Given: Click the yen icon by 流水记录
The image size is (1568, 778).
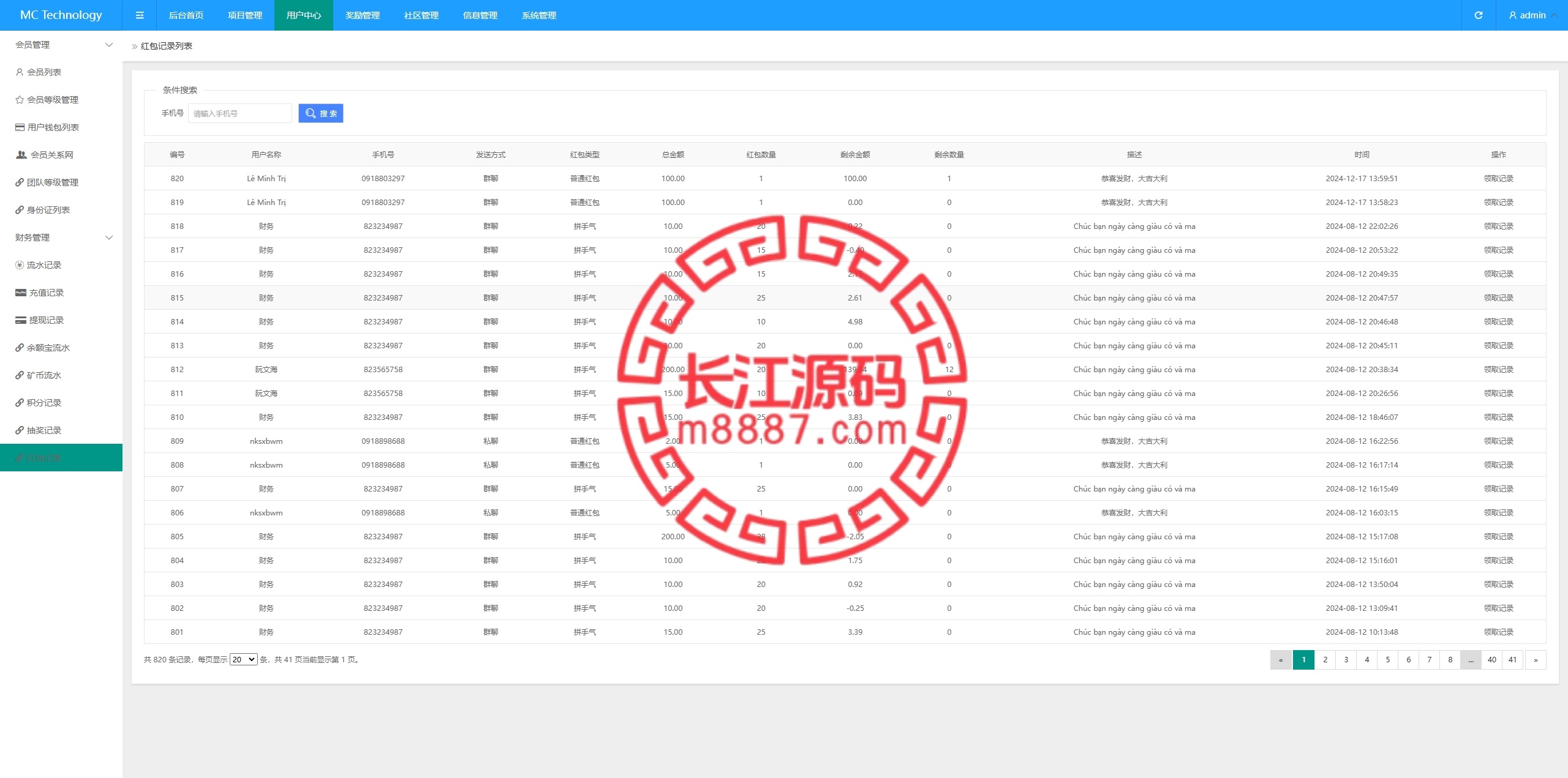Looking at the screenshot, I should click(x=20, y=265).
